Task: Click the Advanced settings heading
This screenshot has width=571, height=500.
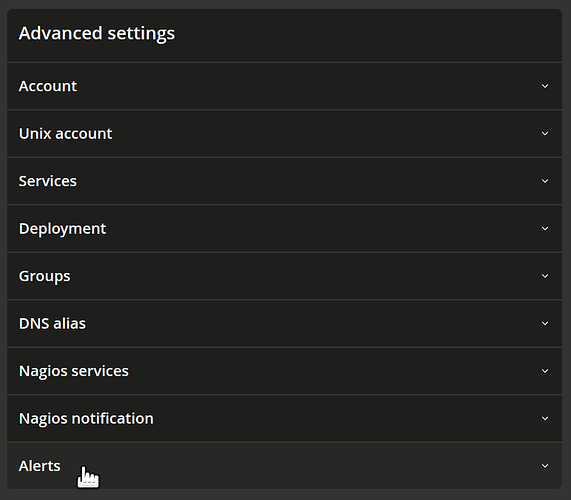Action: (97, 34)
